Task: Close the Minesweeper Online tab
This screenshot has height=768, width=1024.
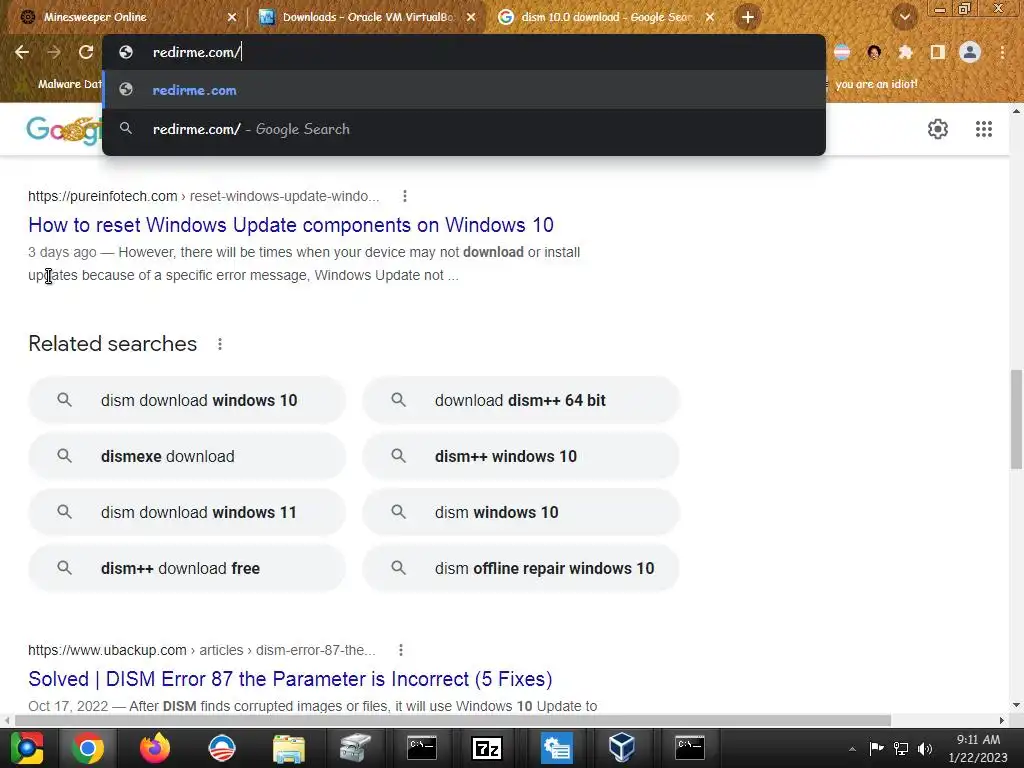Action: (232, 18)
